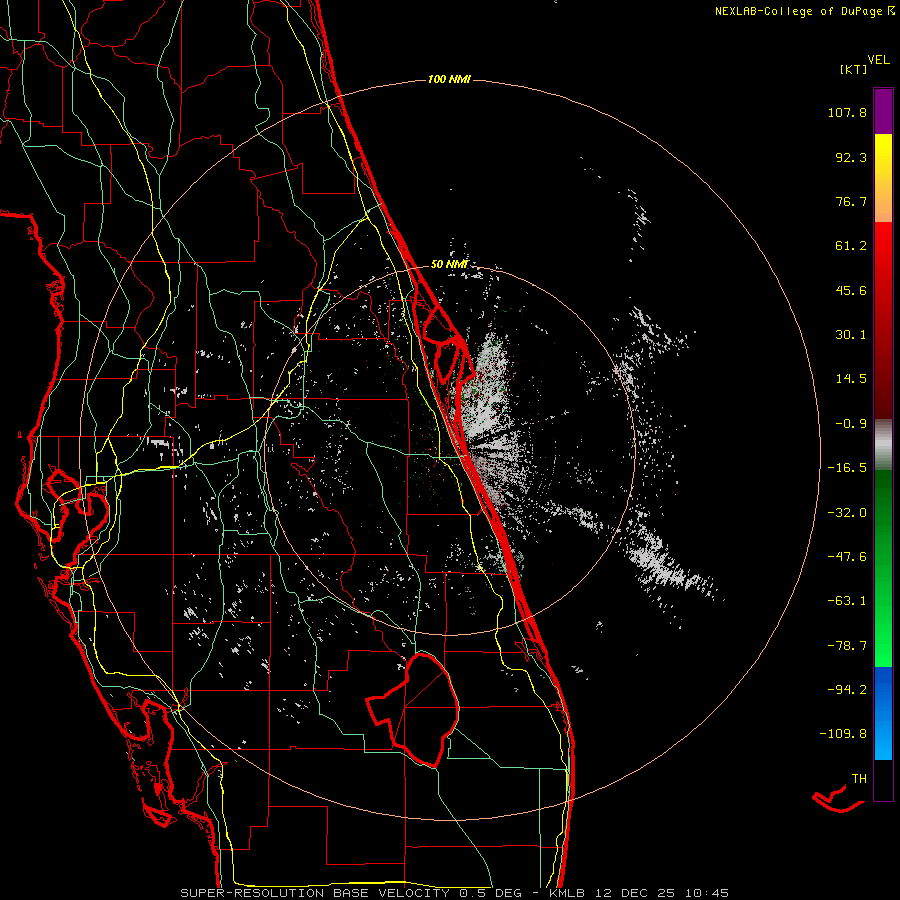Click the VEL legend heading
The image size is (900, 900).
(879, 60)
